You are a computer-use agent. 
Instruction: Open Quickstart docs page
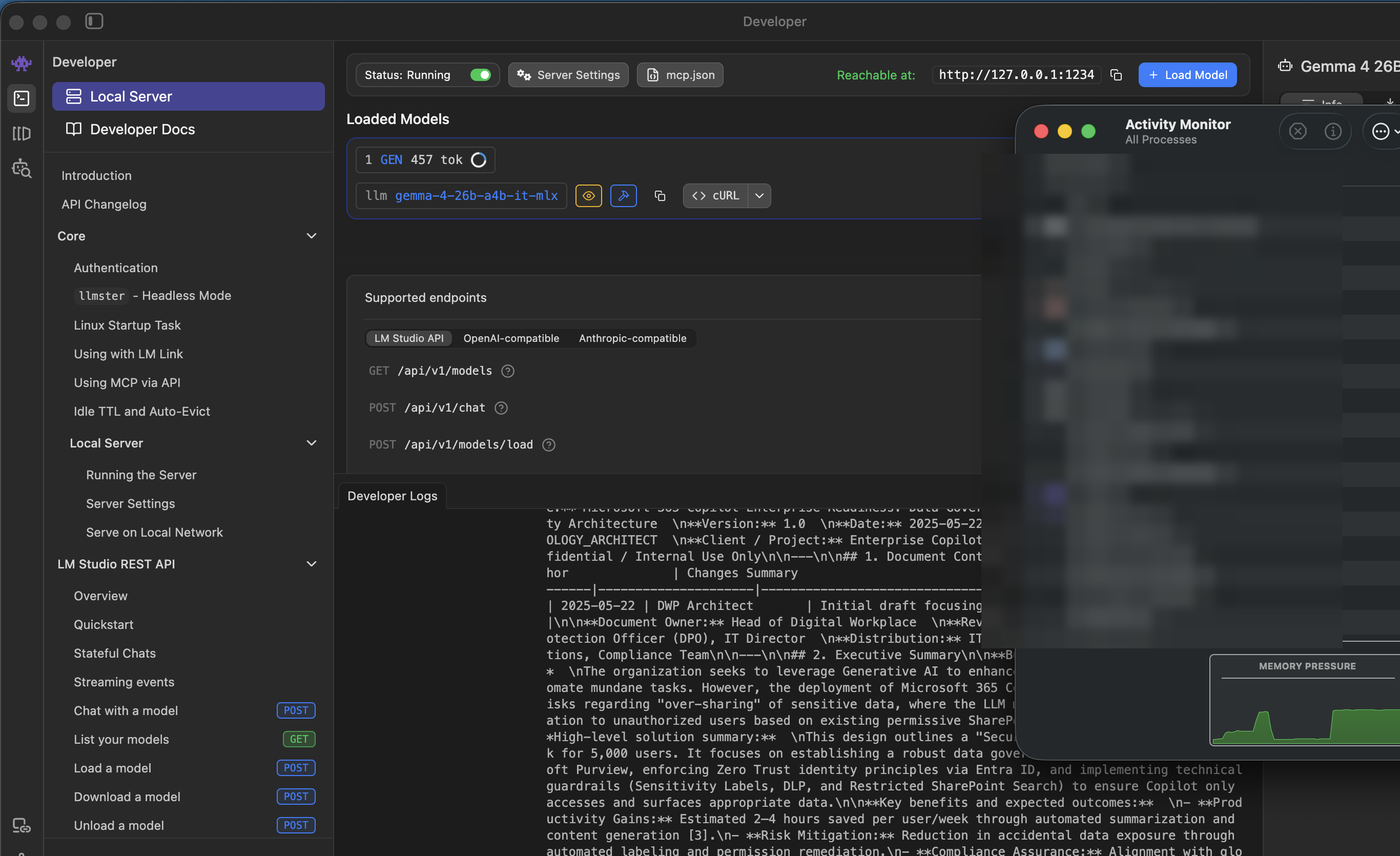pyautogui.click(x=104, y=625)
